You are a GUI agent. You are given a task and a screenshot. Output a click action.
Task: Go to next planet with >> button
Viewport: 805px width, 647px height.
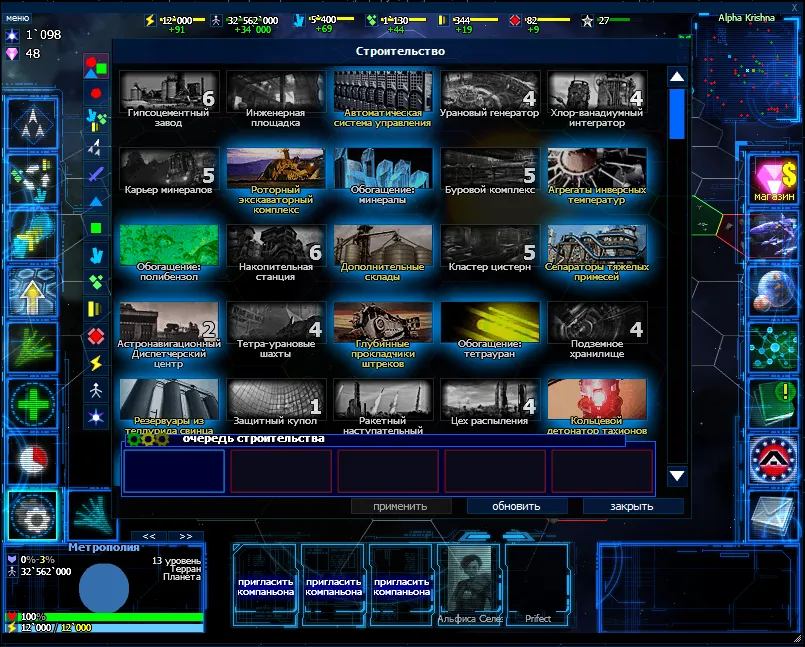pyautogui.click(x=185, y=536)
